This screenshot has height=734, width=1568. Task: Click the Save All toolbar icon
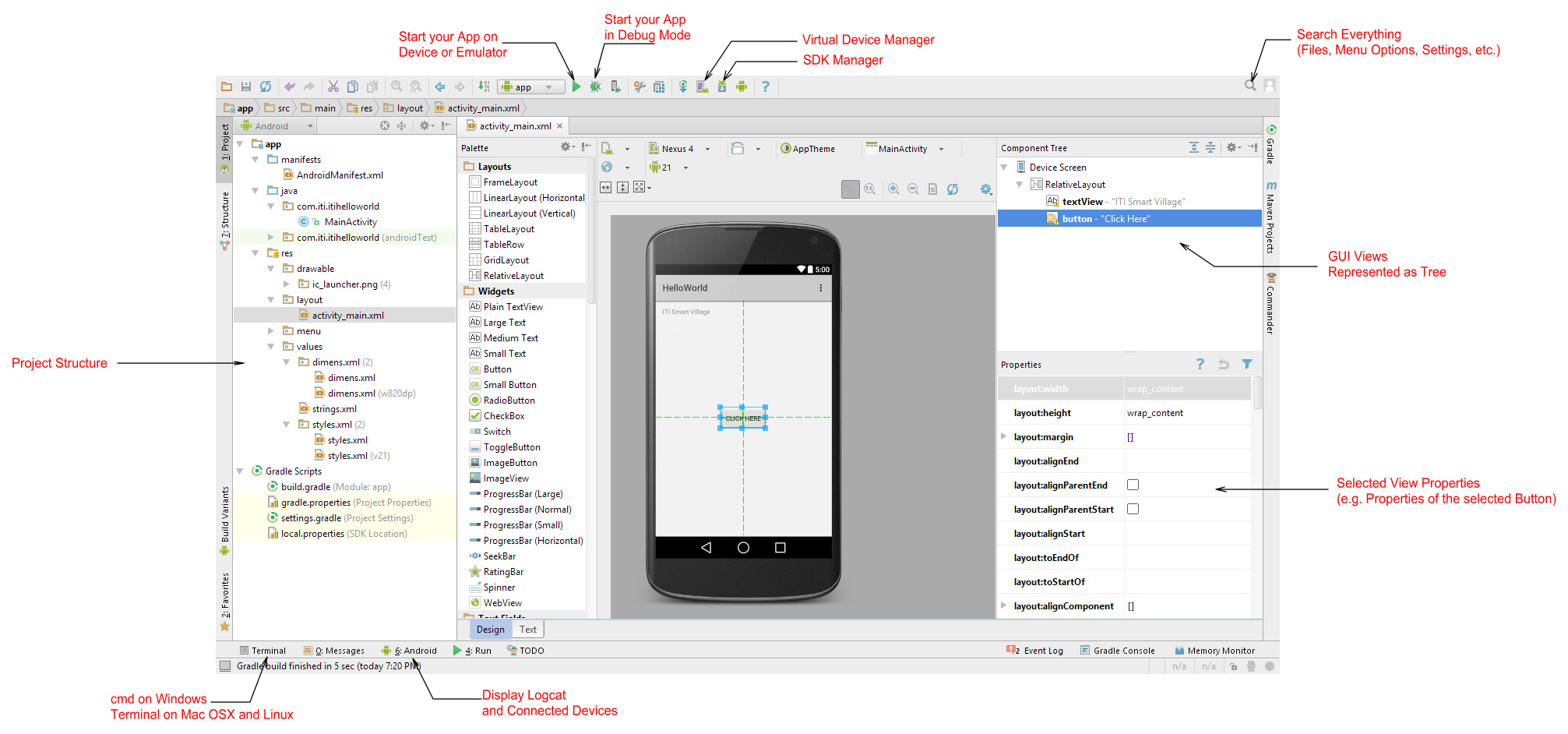click(x=246, y=86)
